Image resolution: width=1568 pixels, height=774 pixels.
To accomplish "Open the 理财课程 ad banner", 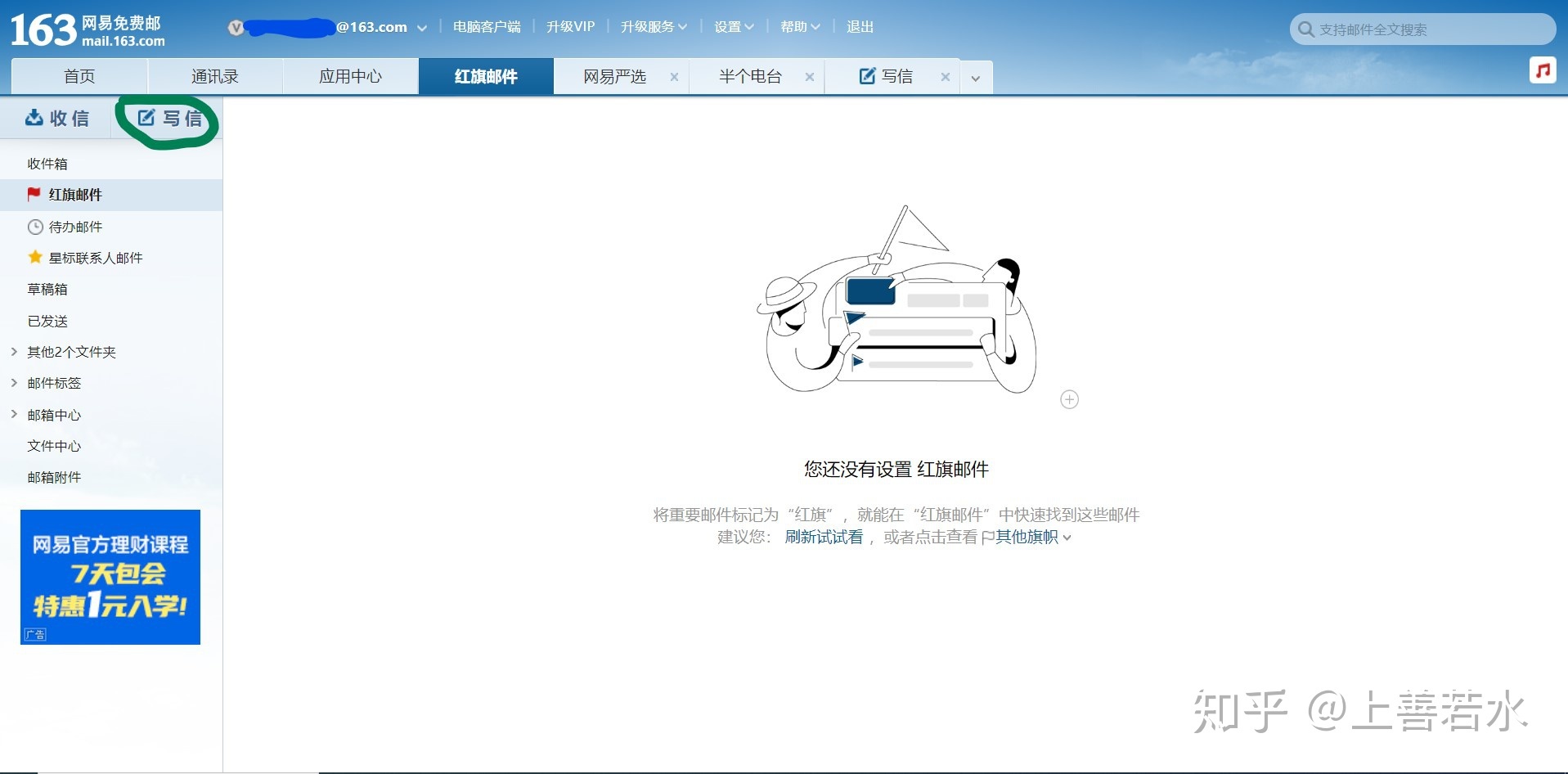I will point(110,577).
